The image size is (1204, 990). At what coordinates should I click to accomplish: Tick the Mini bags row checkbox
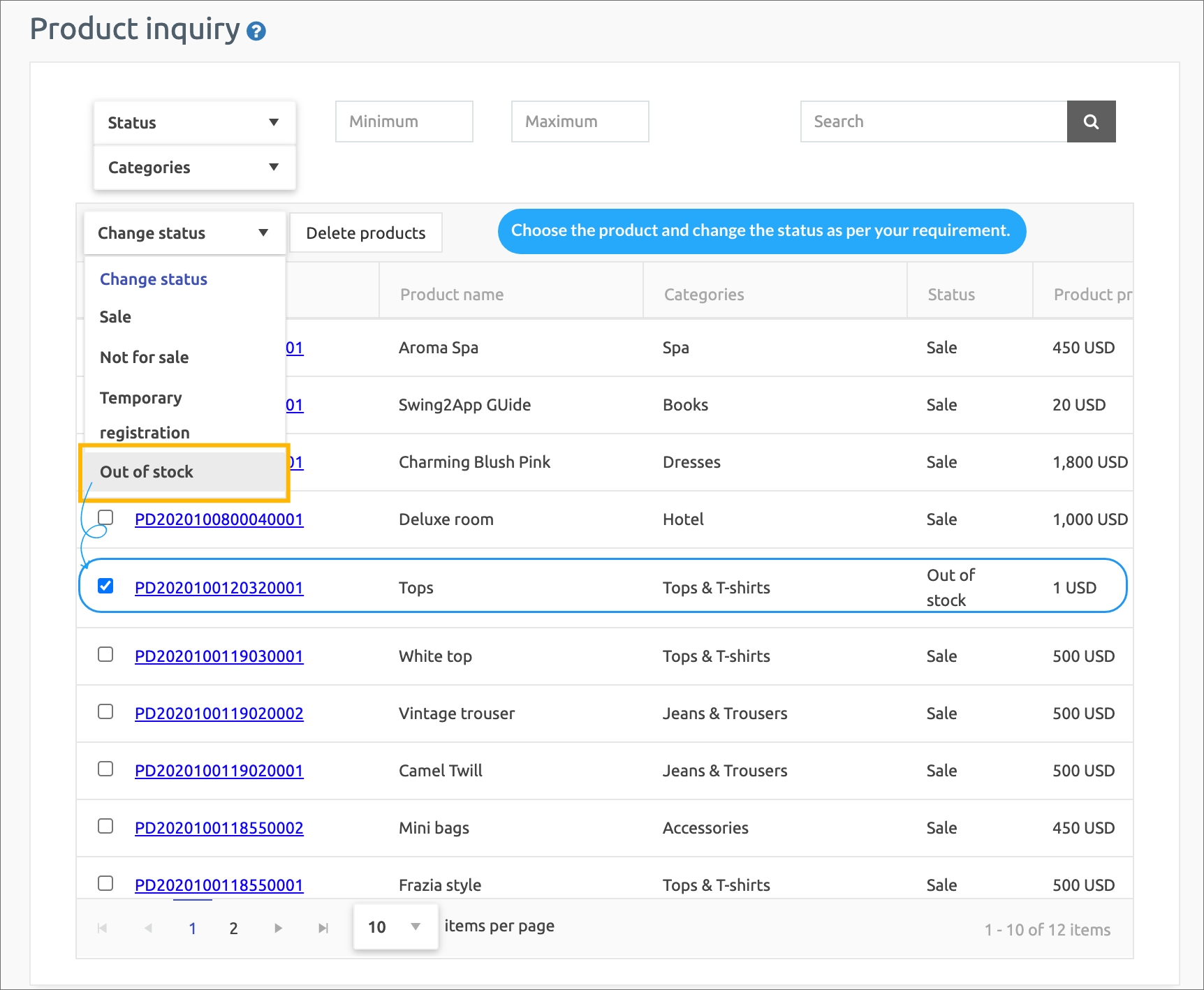pos(105,826)
